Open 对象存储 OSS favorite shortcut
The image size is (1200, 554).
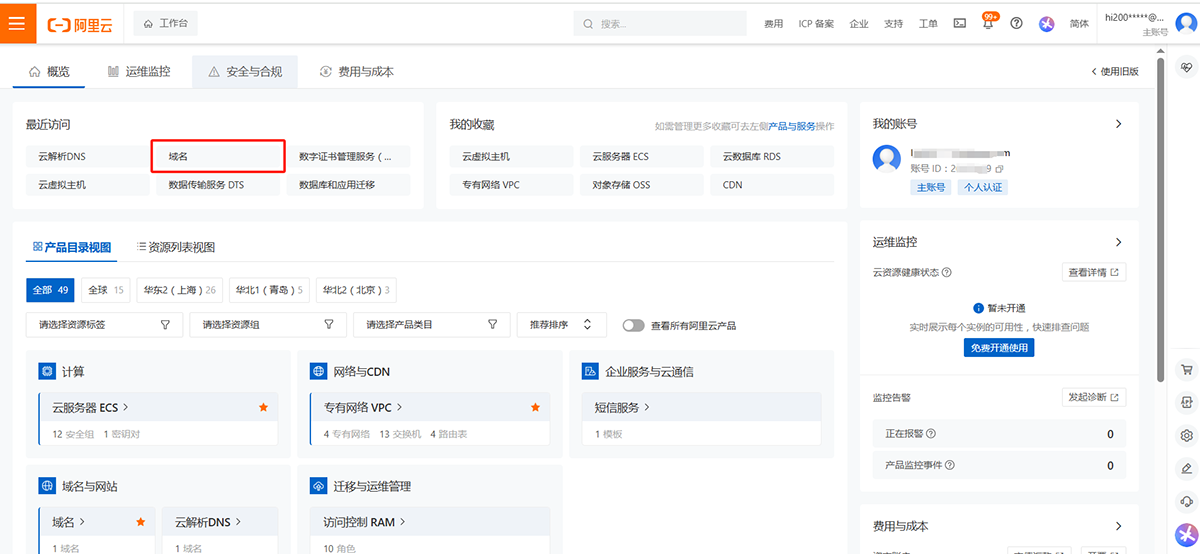[642, 185]
